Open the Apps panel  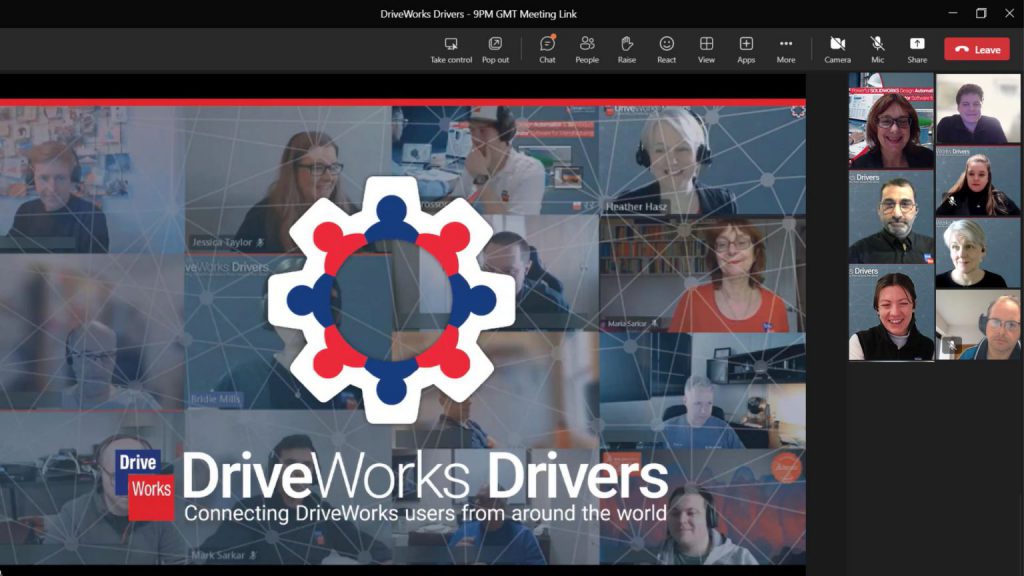[x=746, y=50]
